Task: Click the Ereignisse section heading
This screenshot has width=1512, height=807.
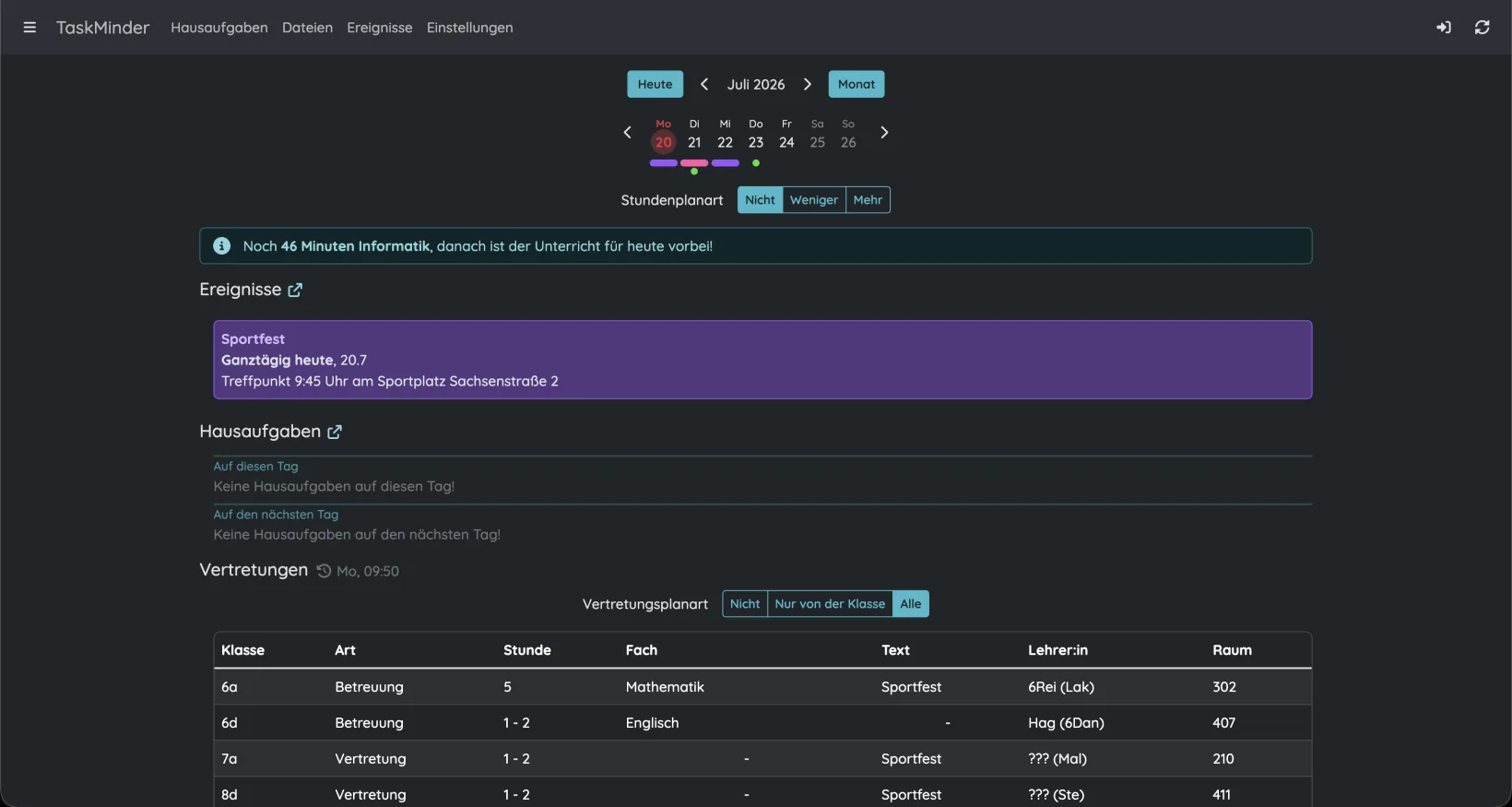Action: [241, 290]
